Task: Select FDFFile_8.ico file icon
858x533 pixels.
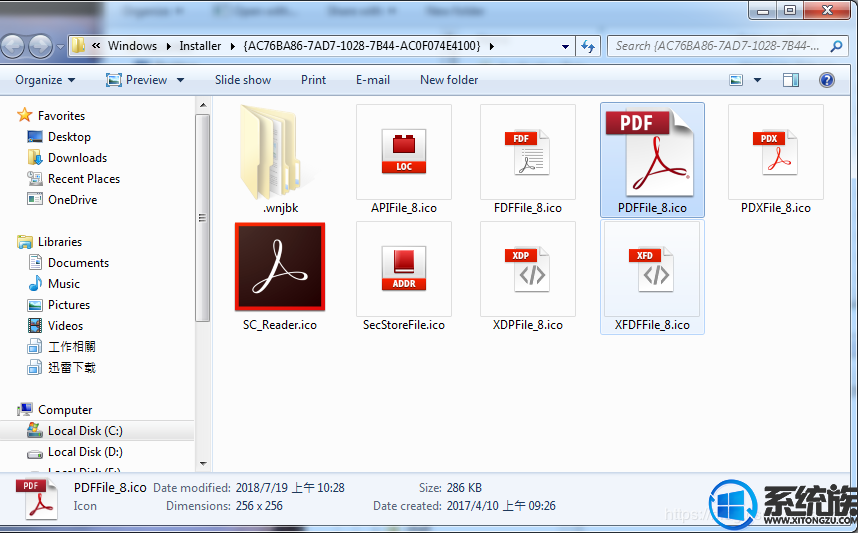Action: [x=527, y=152]
